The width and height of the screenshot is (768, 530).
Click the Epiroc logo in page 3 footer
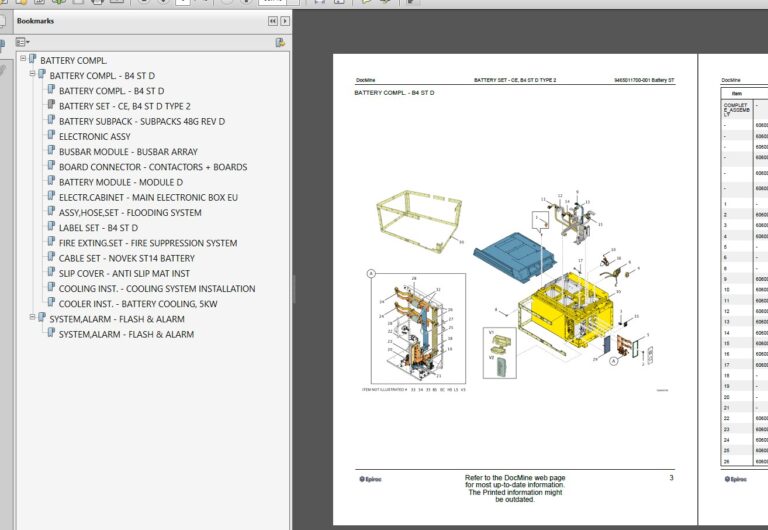tap(370, 479)
